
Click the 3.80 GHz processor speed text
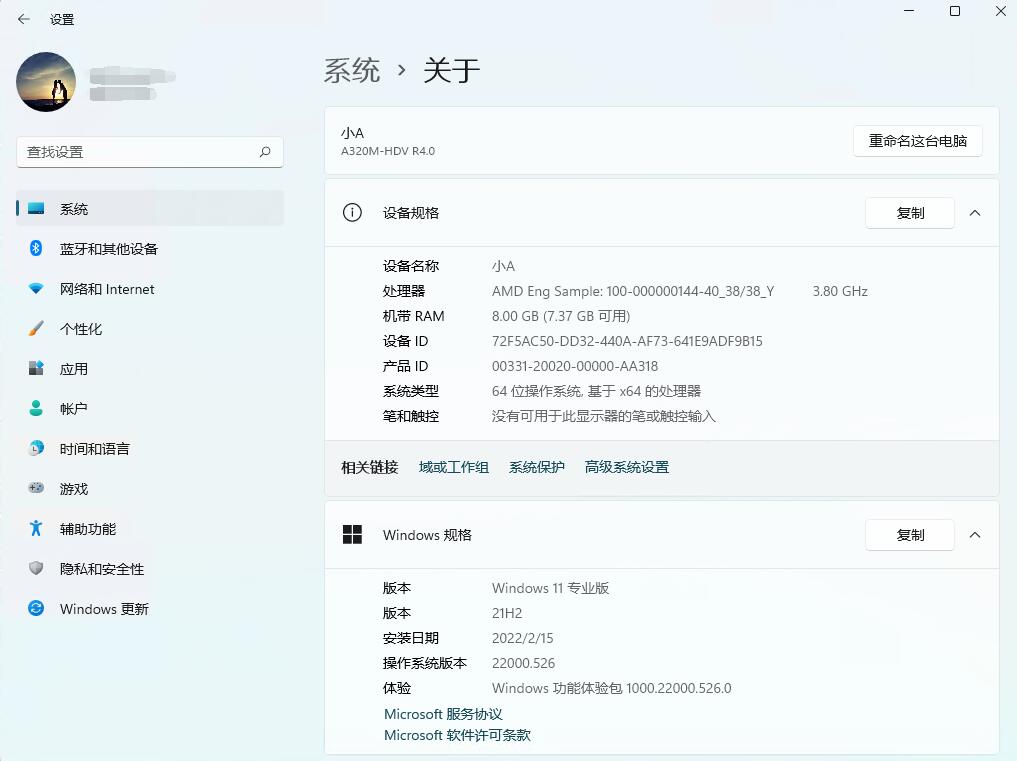[840, 291]
